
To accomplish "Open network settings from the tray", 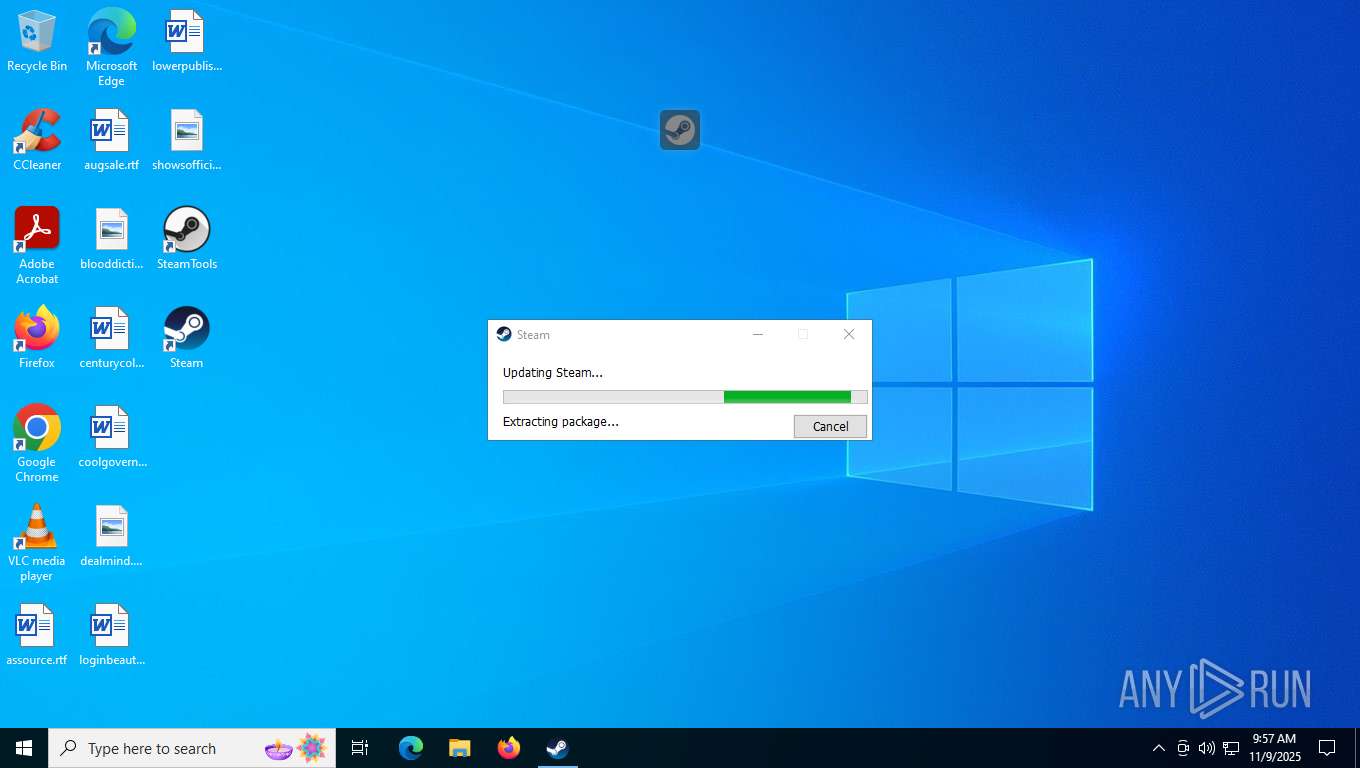I will pos(1231,748).
